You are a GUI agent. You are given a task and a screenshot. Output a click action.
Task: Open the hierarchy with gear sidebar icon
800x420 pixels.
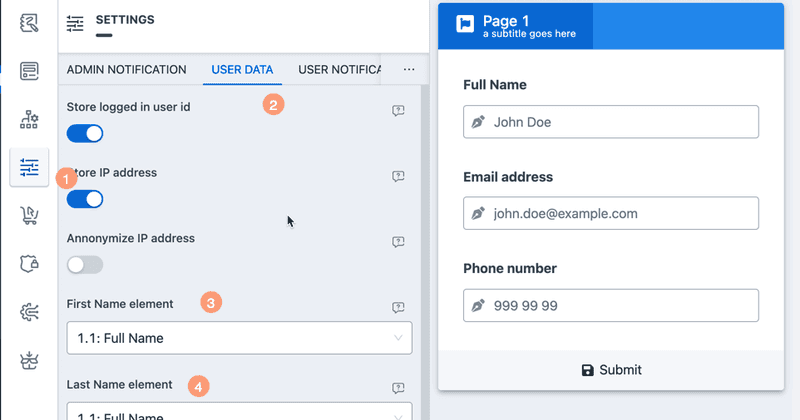click(29, 119)
